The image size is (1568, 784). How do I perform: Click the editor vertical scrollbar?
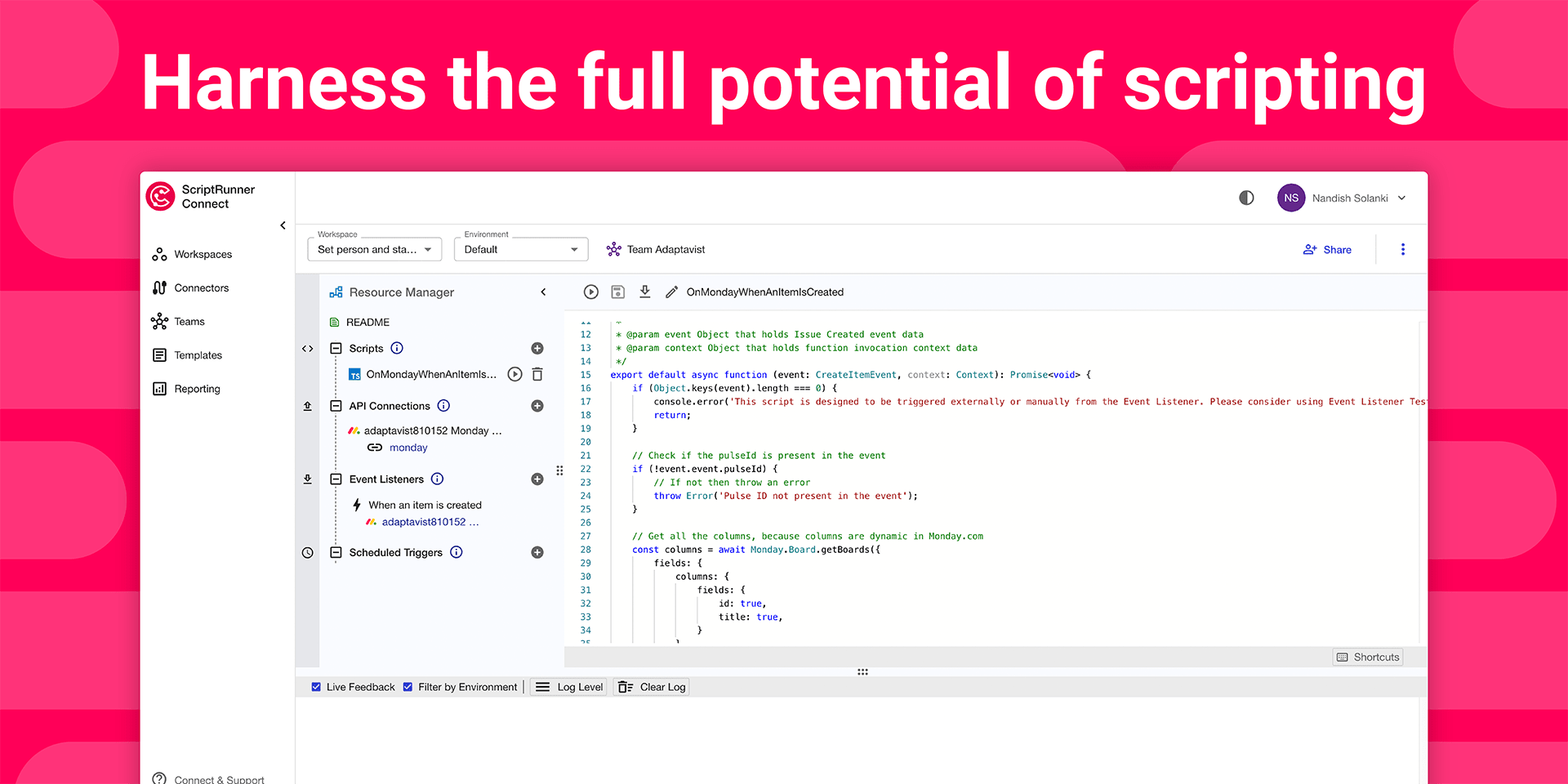pyautogui.click(x=1423, y=482)
